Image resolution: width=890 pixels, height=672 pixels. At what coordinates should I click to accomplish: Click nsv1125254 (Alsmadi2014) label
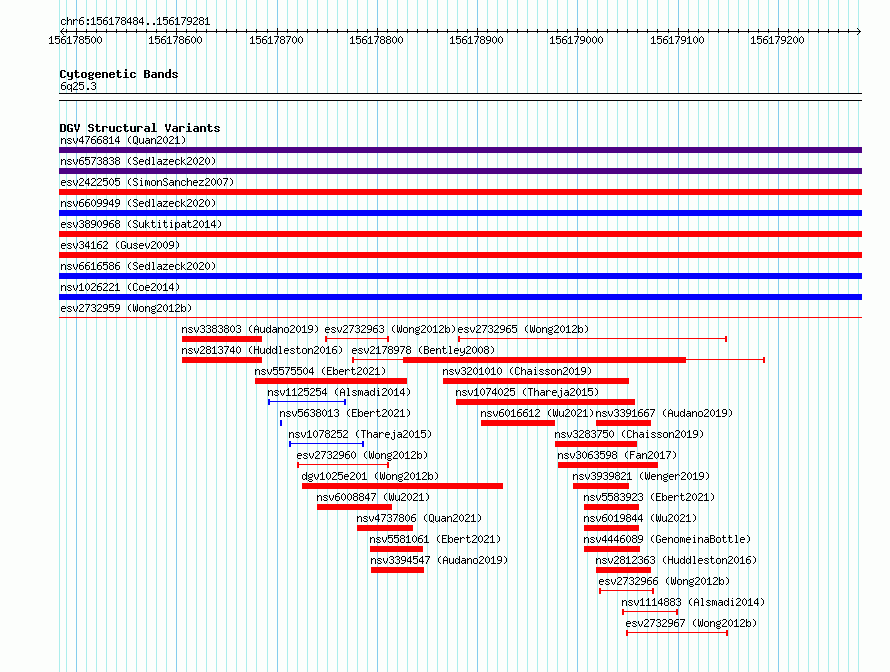click(x=339, y=392)
